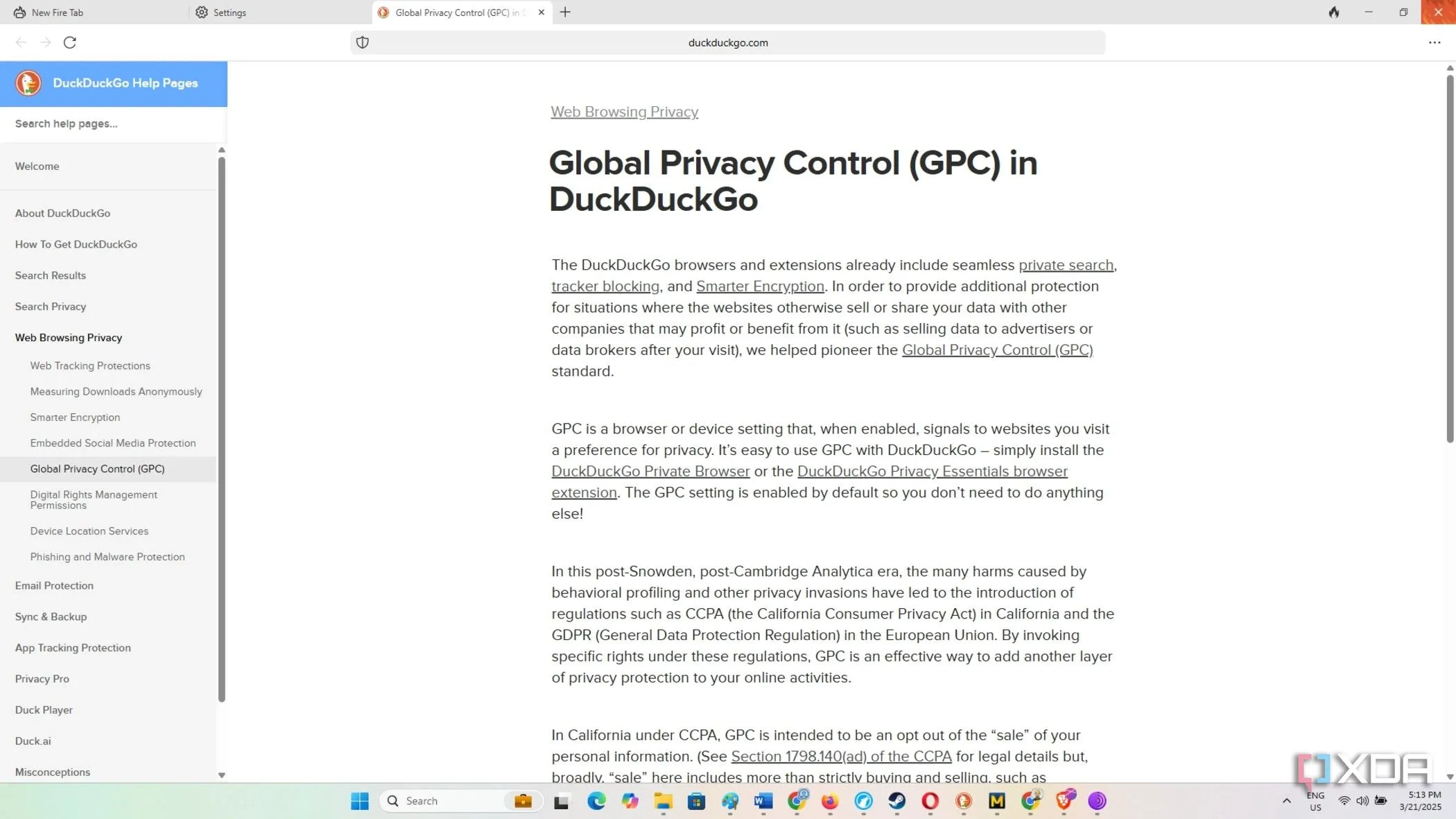Expand App Tracking Protection section

[x=73, y=648]
